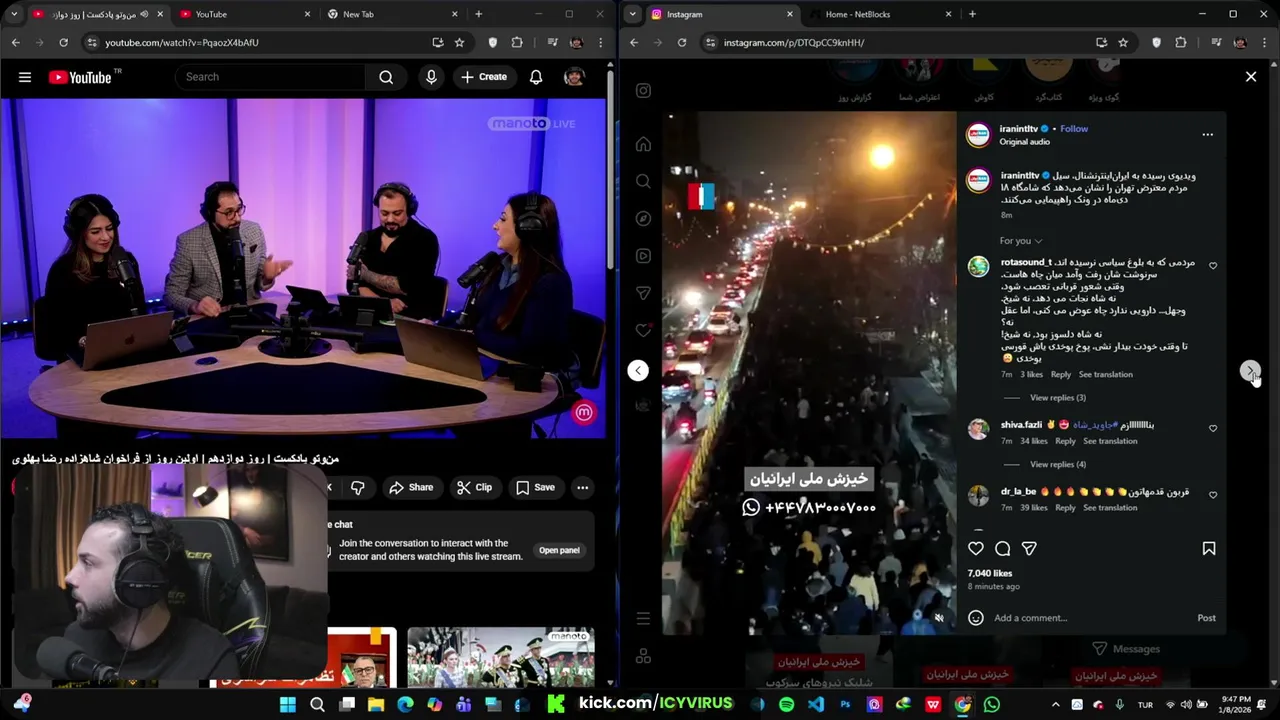Switch to the New Tab tab
The width and height of the screenshot is (1280, 720).
tap(392, 14)
